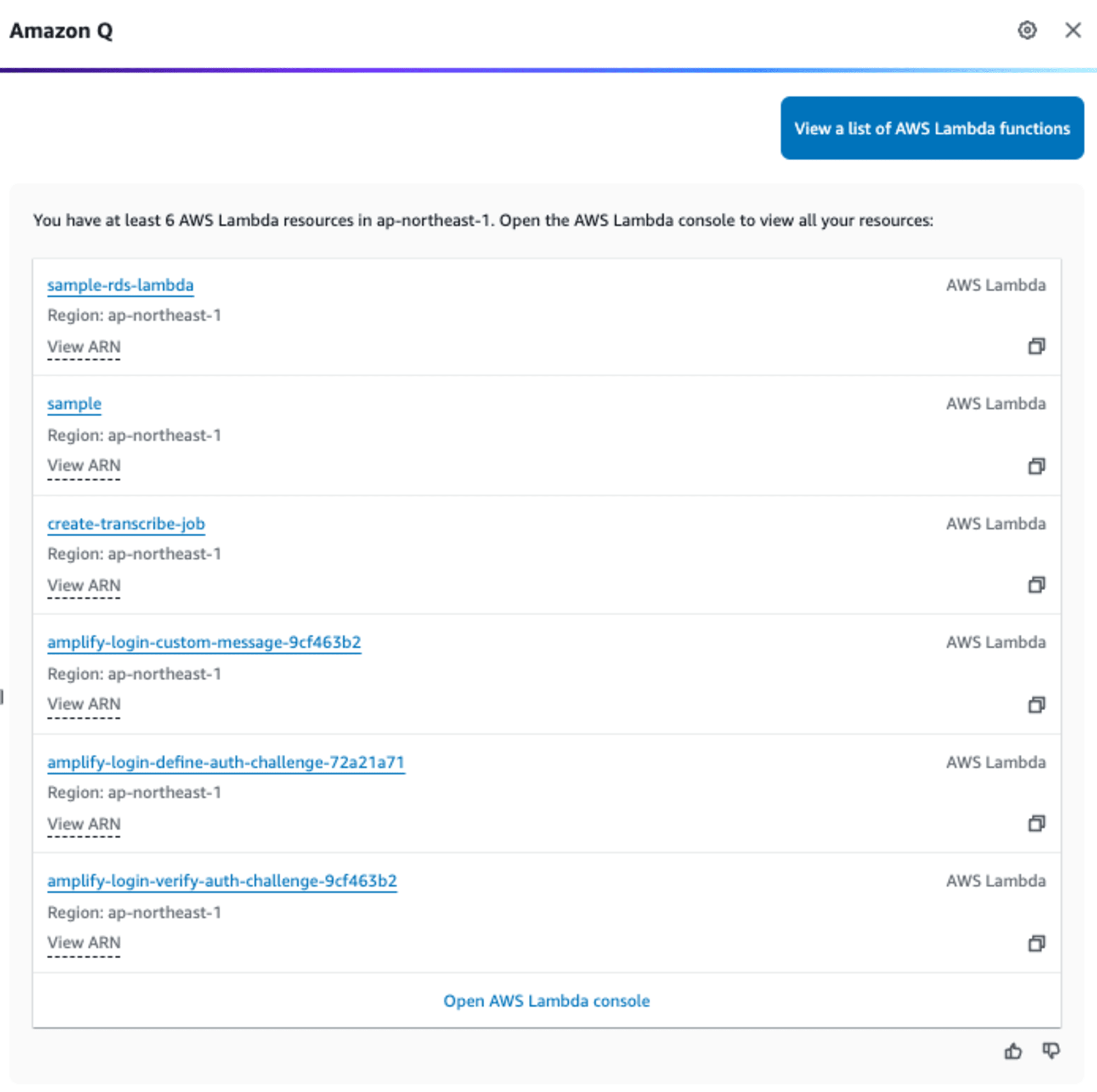Click AWS Lambda label in create-transcribe-job row
Viewport: 1097px width, 1092px height.
(x=996, y=524)
